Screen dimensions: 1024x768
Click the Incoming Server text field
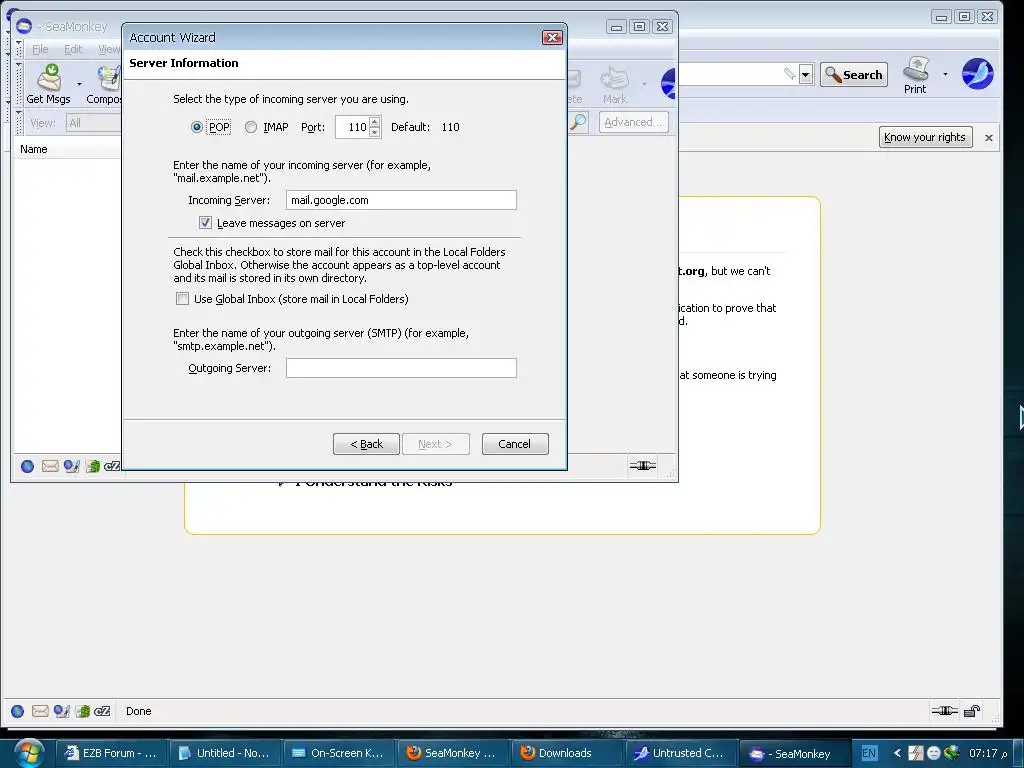tap(401, 200)
